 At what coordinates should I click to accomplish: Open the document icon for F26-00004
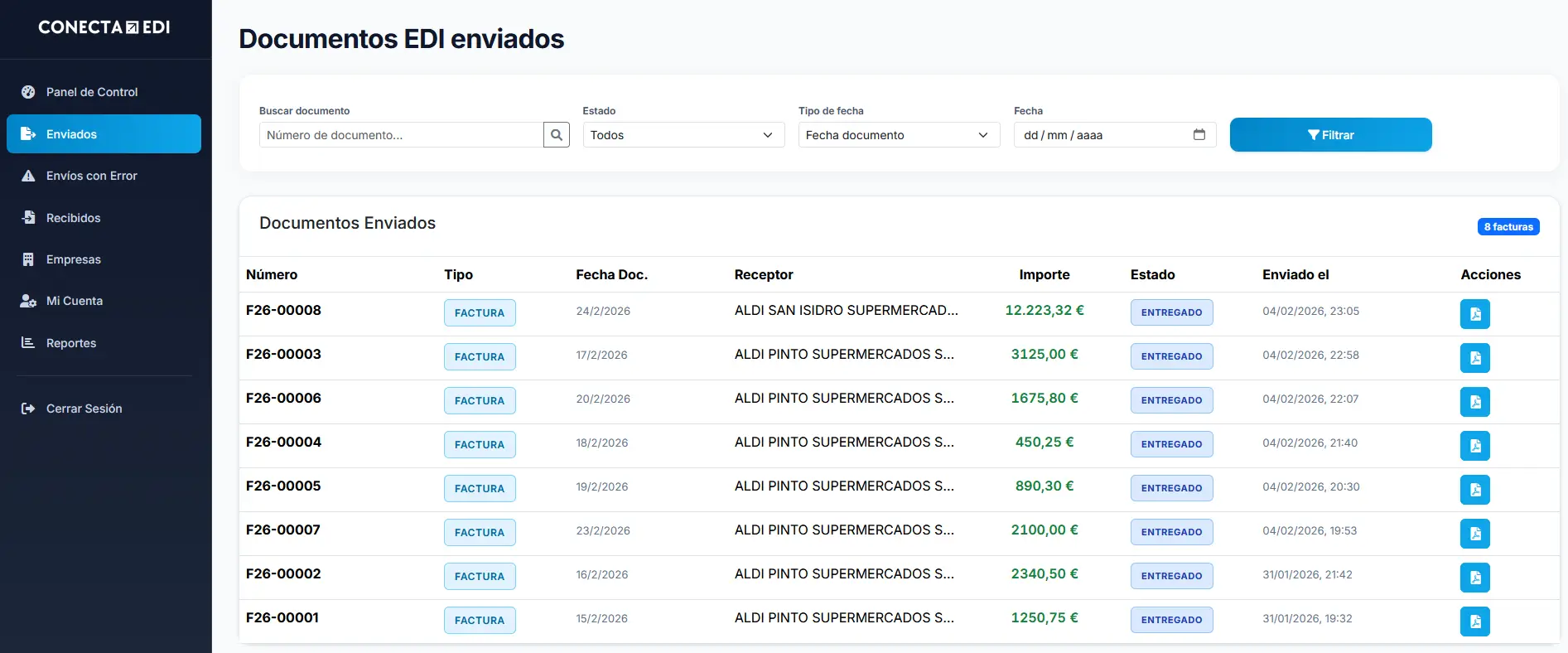coord(1474,446)
